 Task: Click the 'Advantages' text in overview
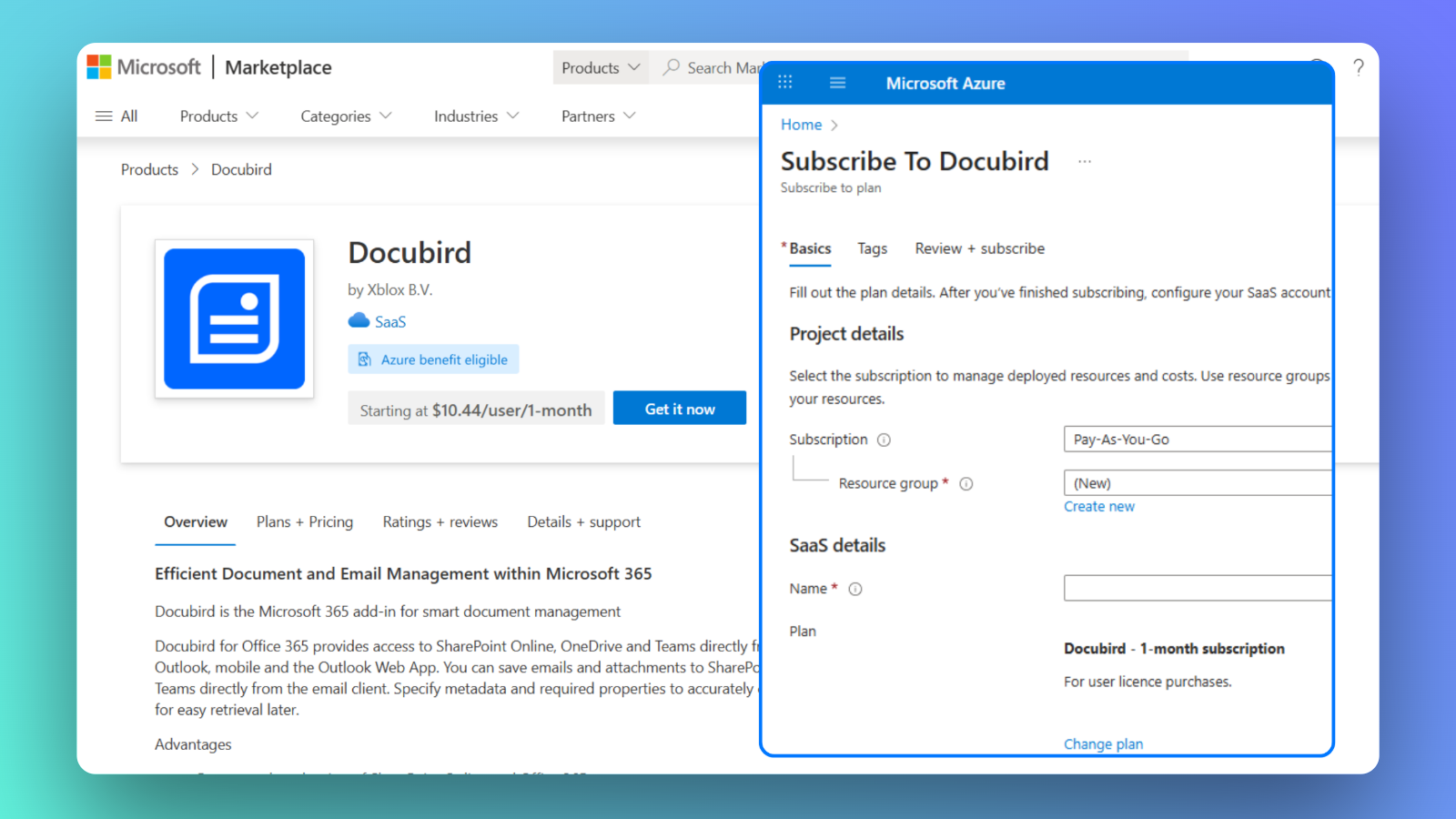(193, 744)
